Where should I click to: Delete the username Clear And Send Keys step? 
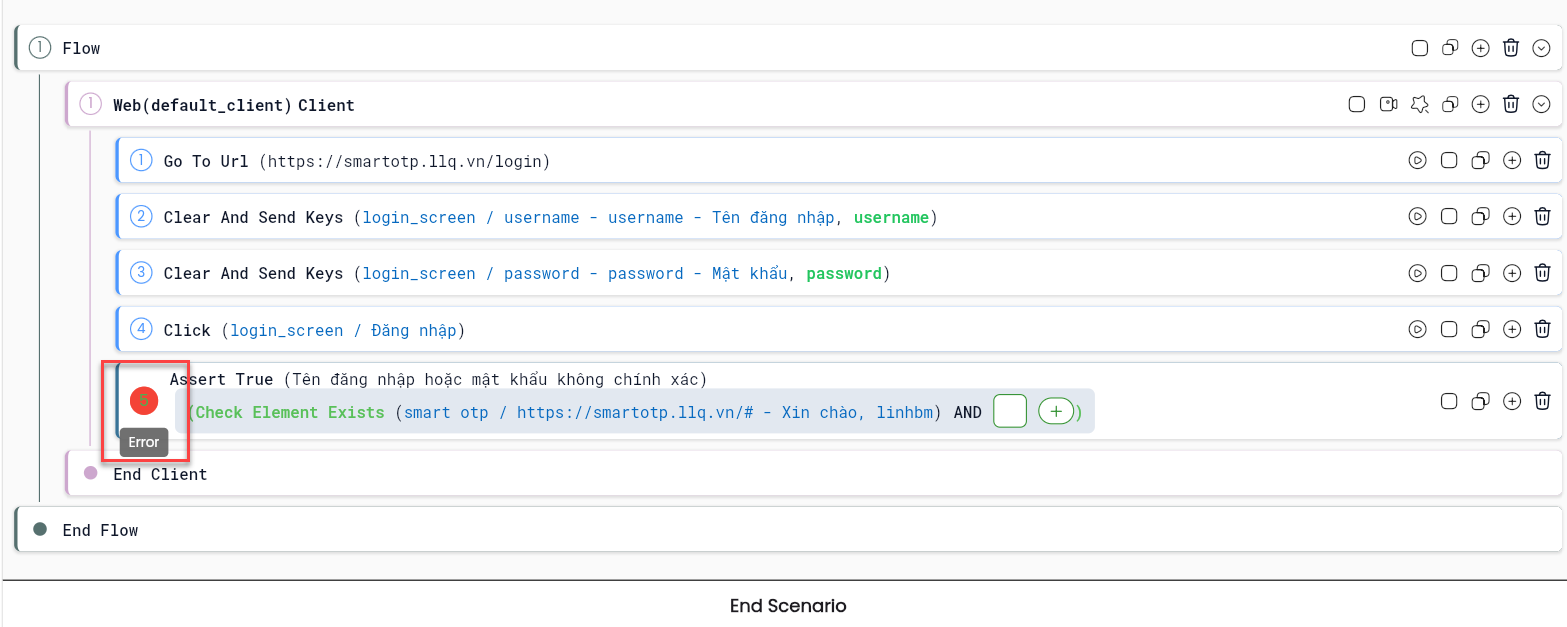pyautogui.click(x=1543, y=216)
